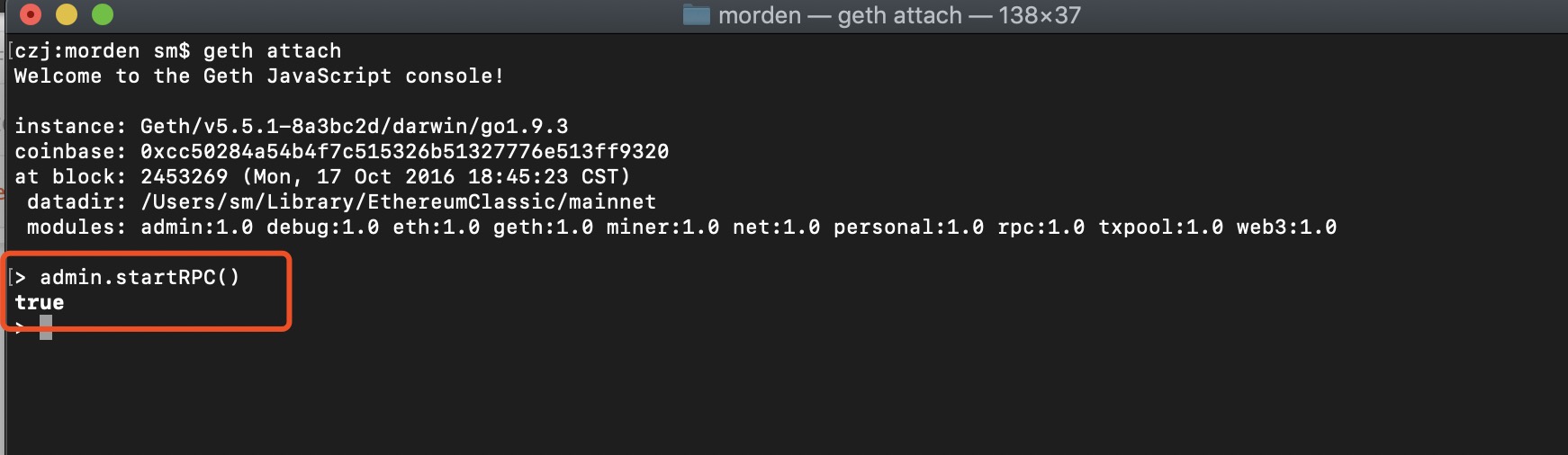Viewport: 1568px width, 455px height.
Task: Click the 'miner:1.0' module entry
Action: [662, 227]
